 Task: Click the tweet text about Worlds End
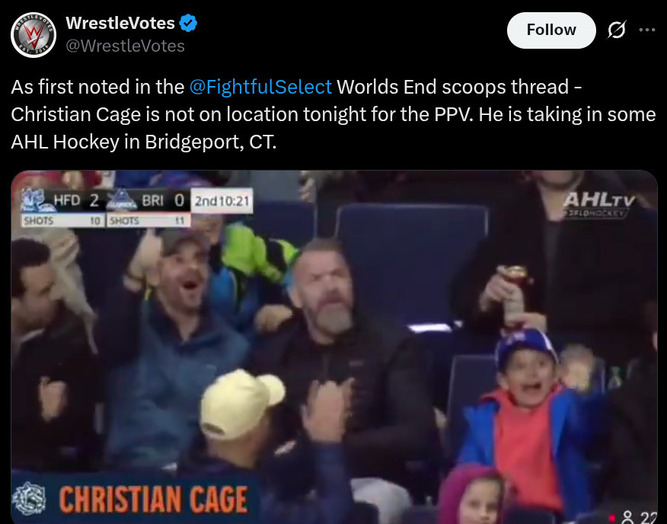(x=333, y=114)
